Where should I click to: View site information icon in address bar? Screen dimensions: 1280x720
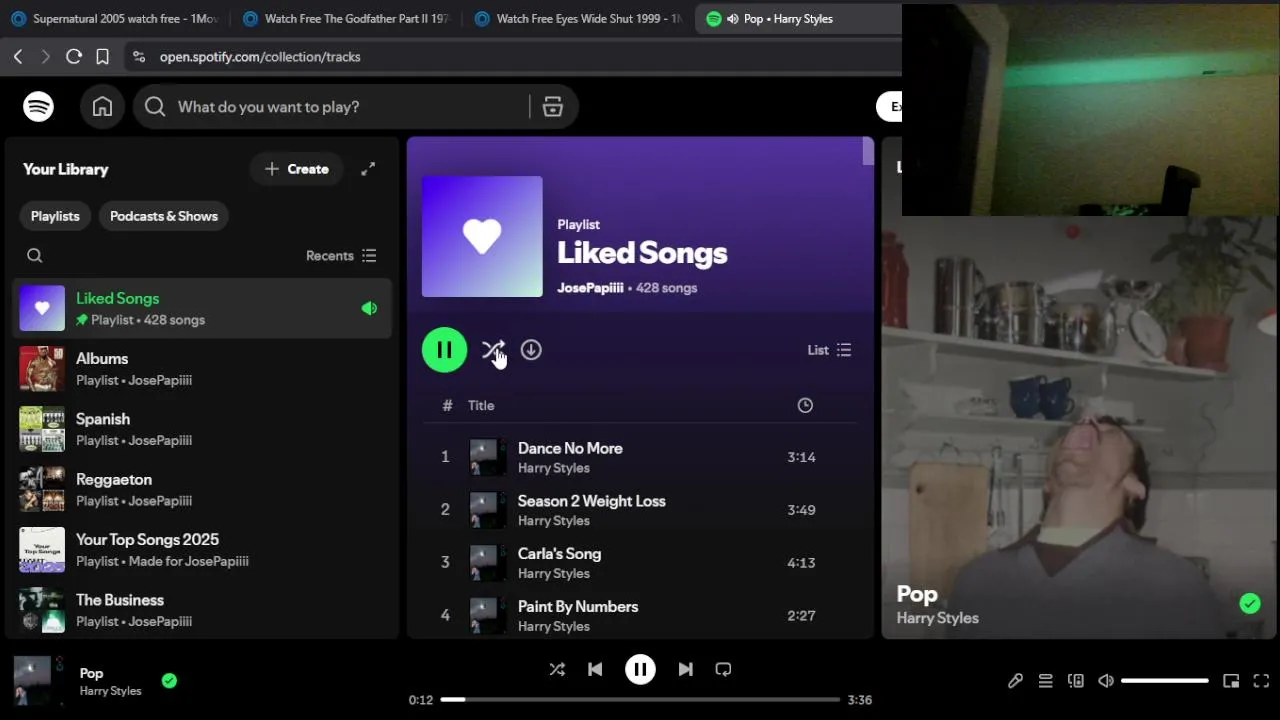click(x=139, y=57)
